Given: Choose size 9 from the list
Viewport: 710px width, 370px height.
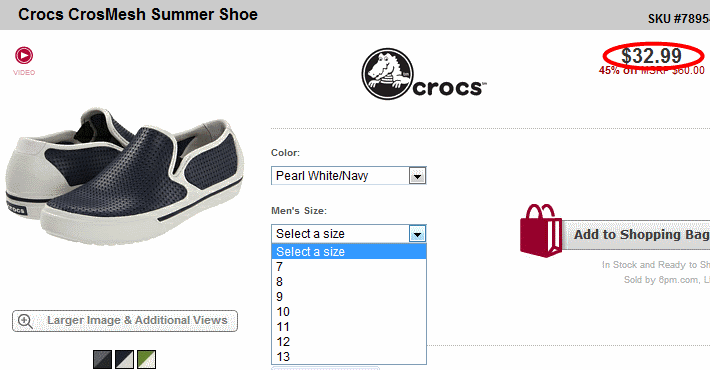Looking at the screenshot, I should (349, 297).
